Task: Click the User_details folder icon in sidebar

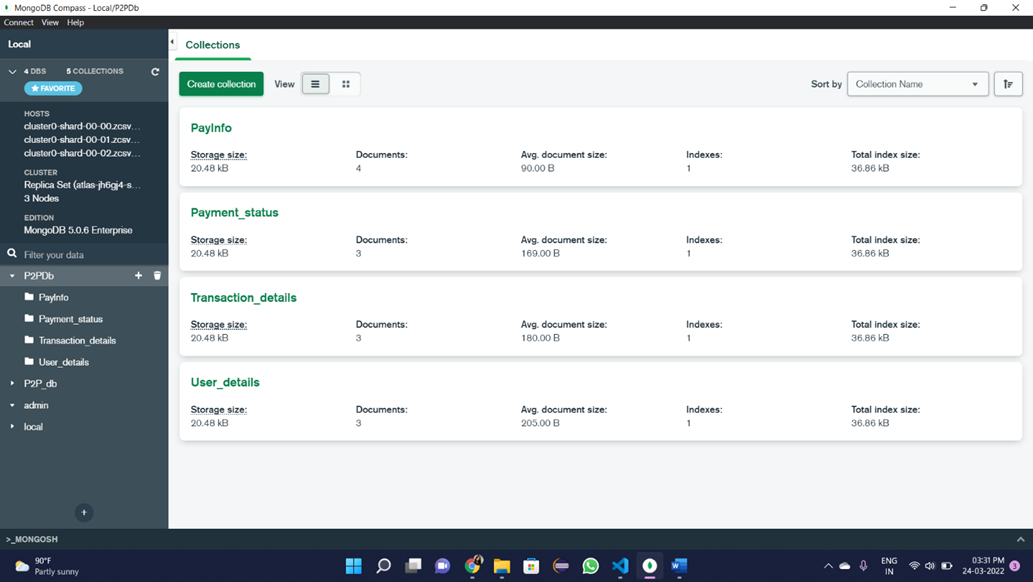Action: (29, 362)
